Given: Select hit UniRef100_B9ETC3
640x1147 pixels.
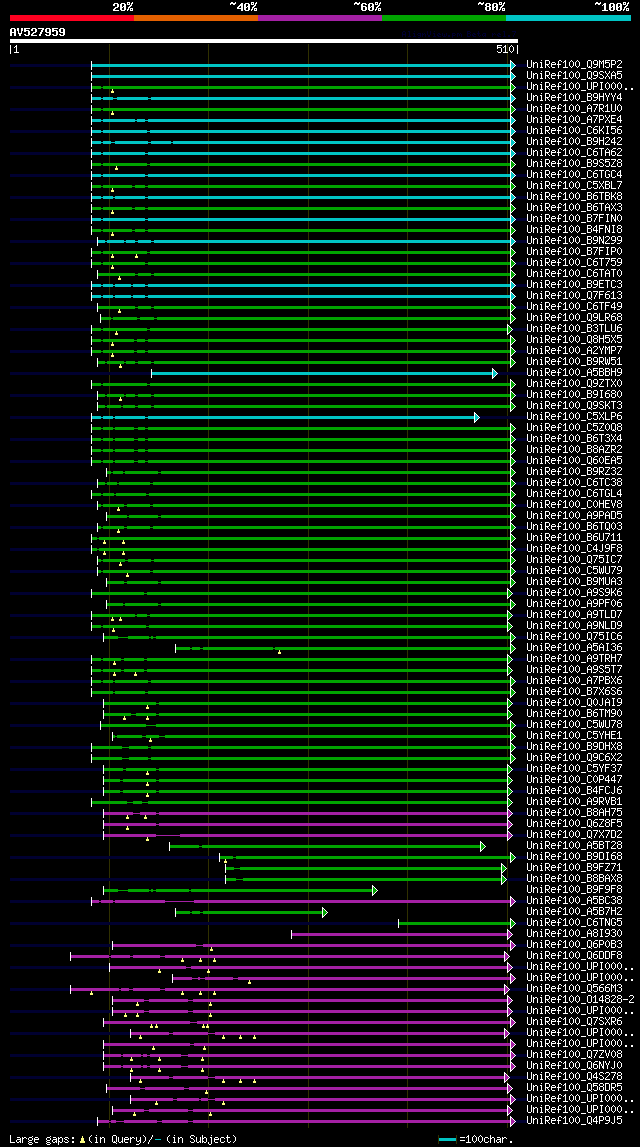Looking at the screenshot, I should click(x=574, y=285).
